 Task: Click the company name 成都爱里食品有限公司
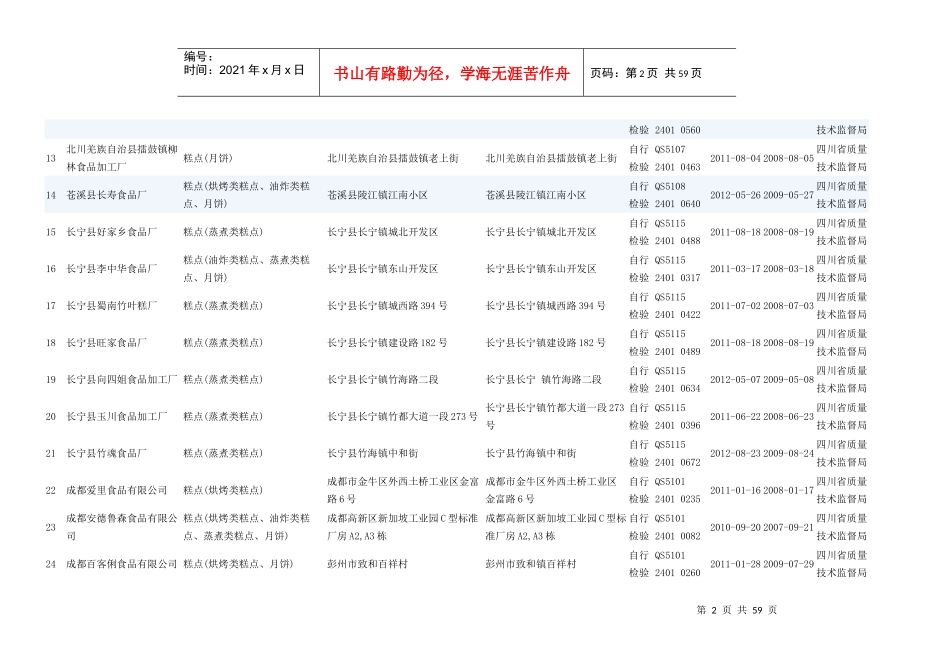(117, 490)
